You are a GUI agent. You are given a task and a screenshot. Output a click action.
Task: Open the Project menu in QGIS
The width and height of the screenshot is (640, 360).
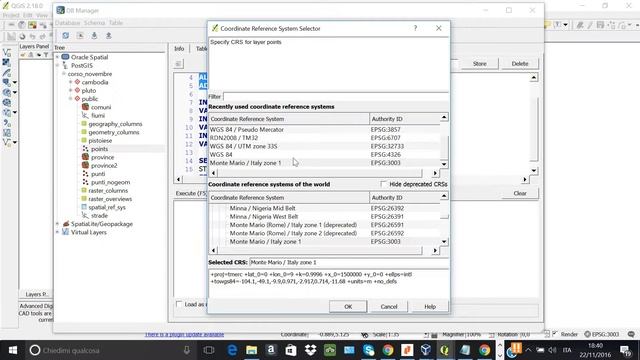(11, 15)
